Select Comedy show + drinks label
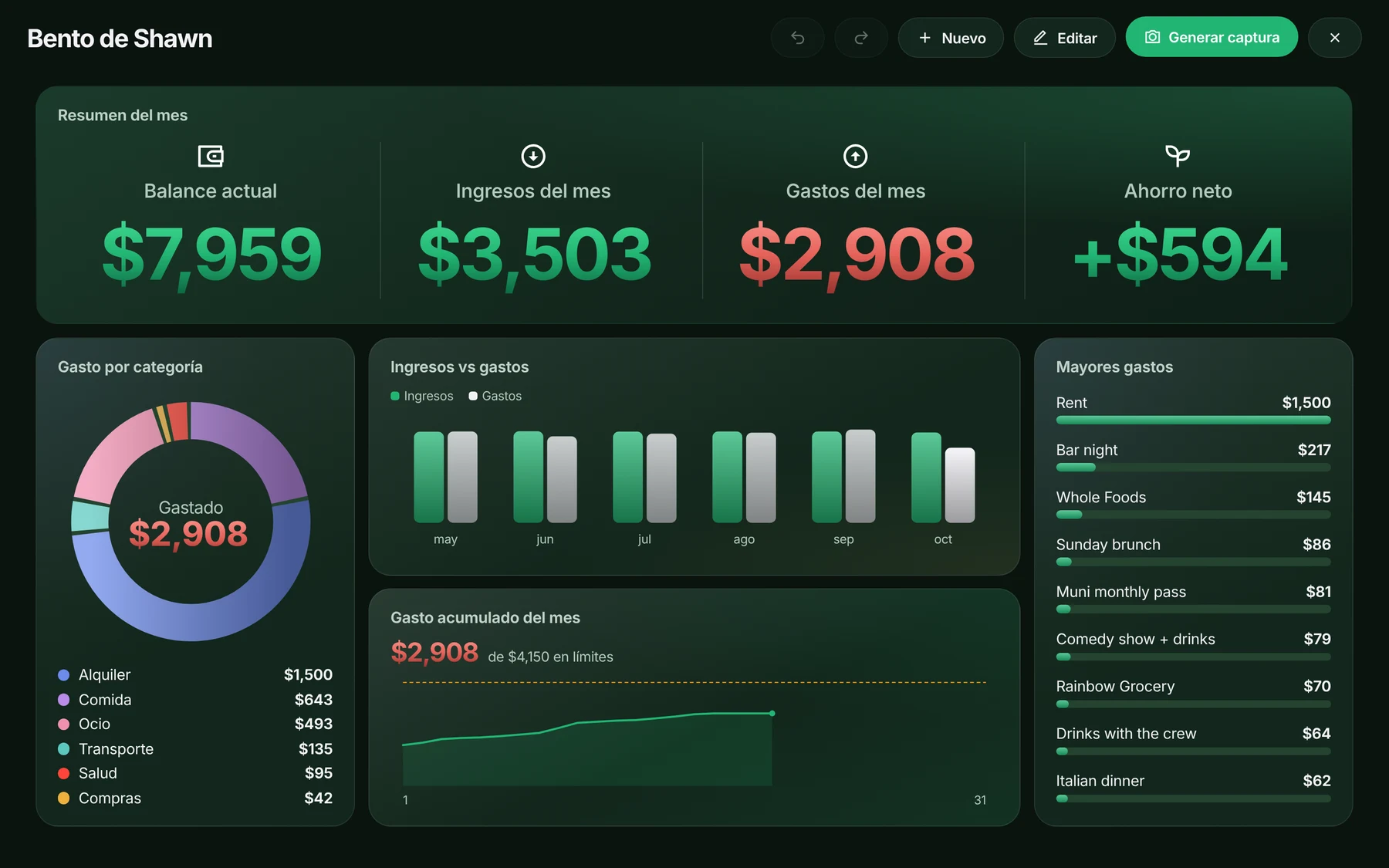 (x=1136, y=639)
